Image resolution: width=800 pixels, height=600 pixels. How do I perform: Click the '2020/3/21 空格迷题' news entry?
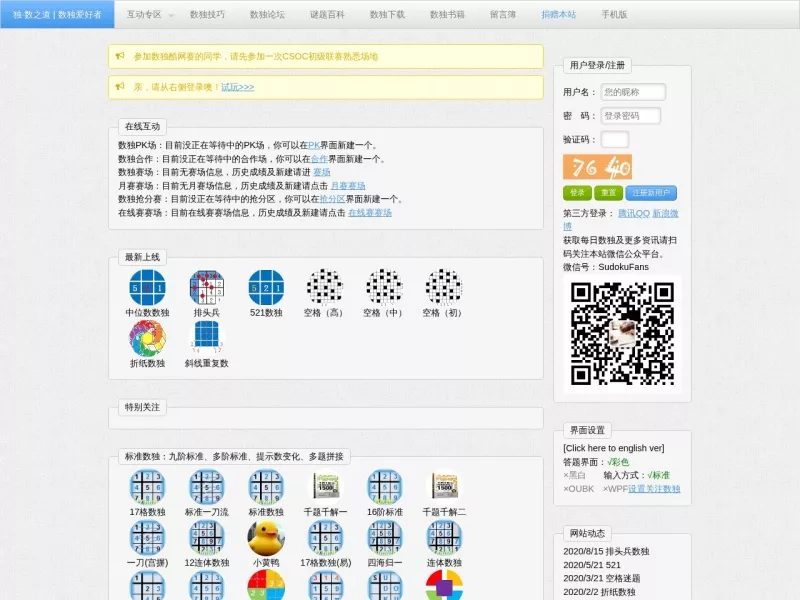(602, 578)
